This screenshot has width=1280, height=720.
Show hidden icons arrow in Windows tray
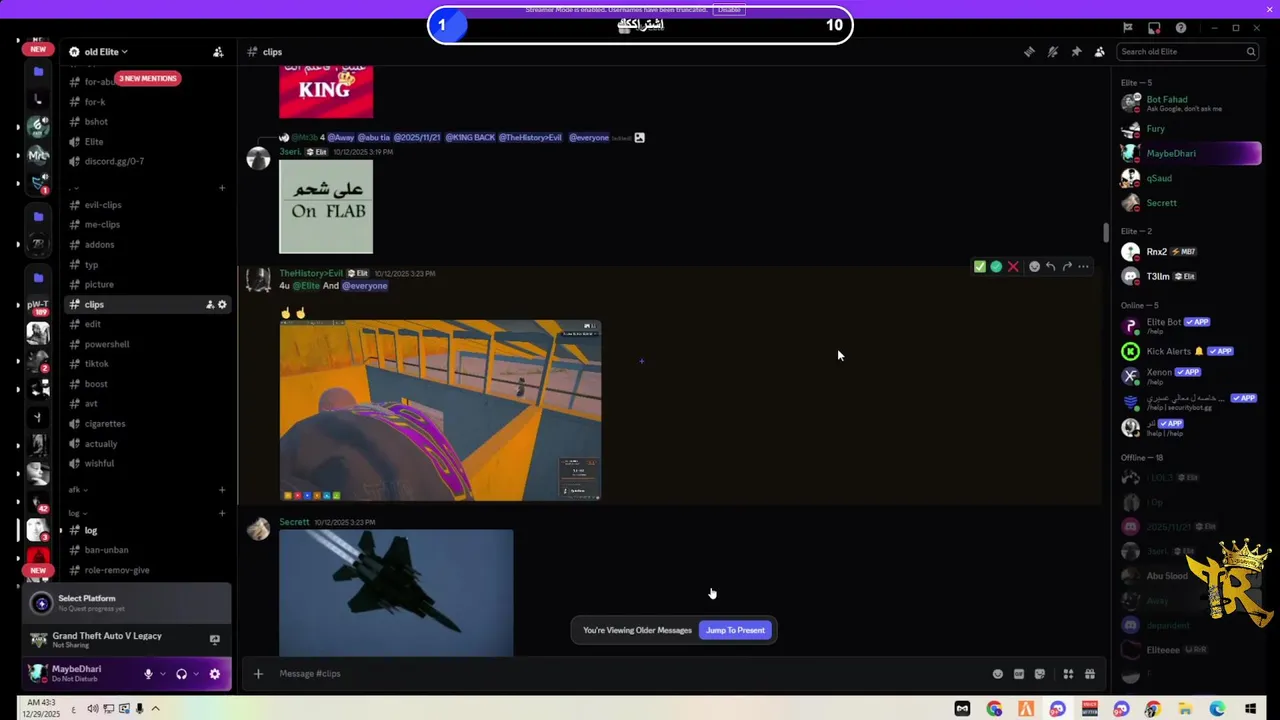(x=155, y=709)
